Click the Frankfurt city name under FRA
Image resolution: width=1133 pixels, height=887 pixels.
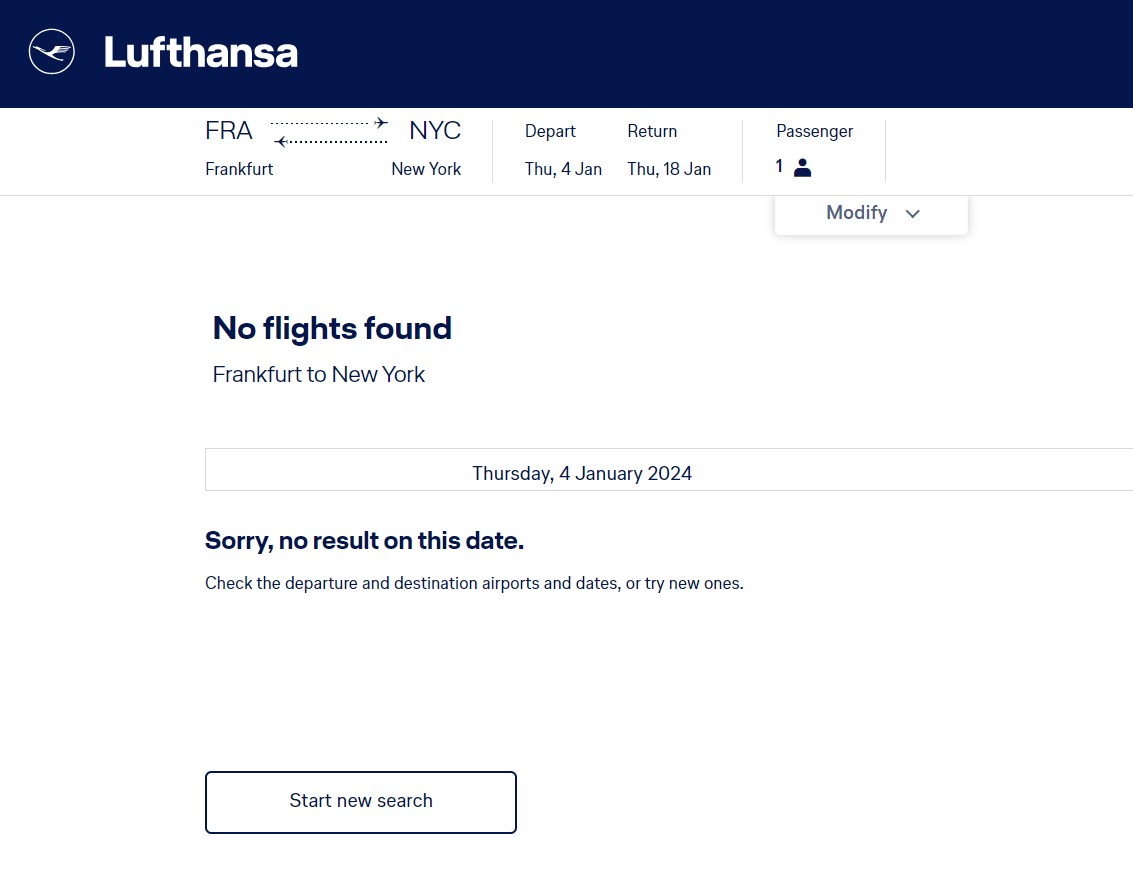(239, 169)
